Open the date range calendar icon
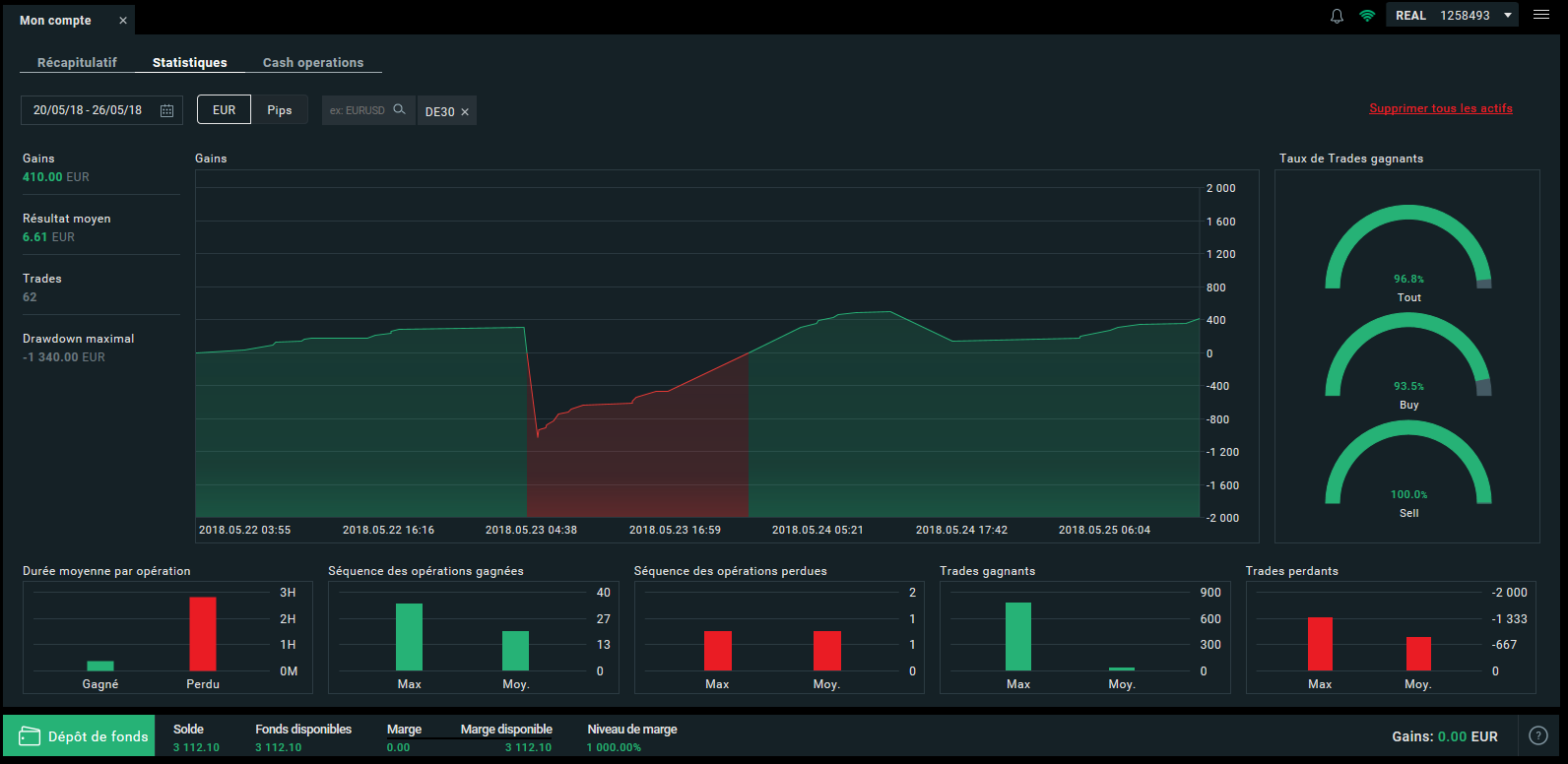 click(x=167, y=110)
